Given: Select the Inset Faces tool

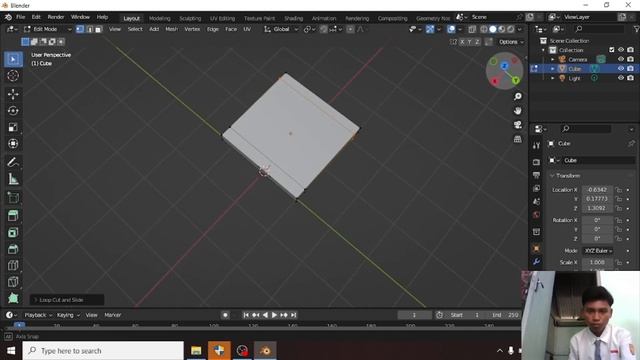Looking at the screenshot, I should click(13, 232).
